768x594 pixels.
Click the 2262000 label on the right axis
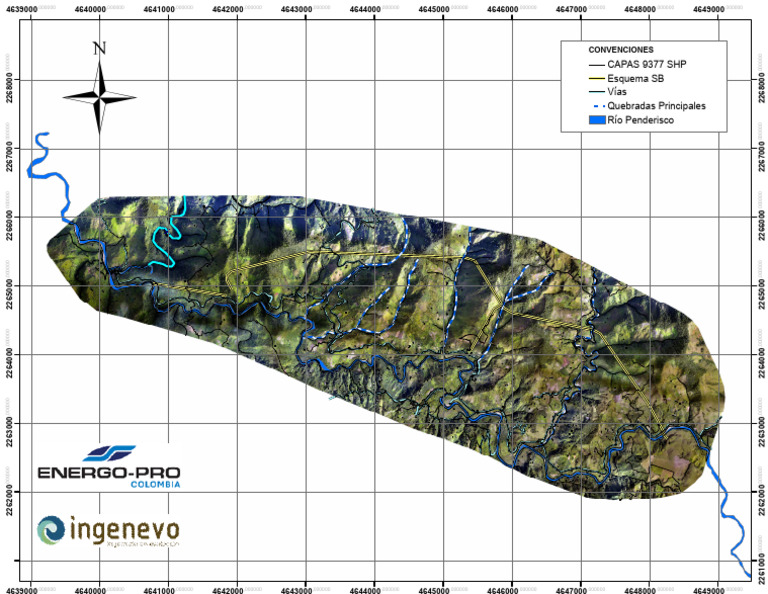pyautogui.click(x=761, y=500)
